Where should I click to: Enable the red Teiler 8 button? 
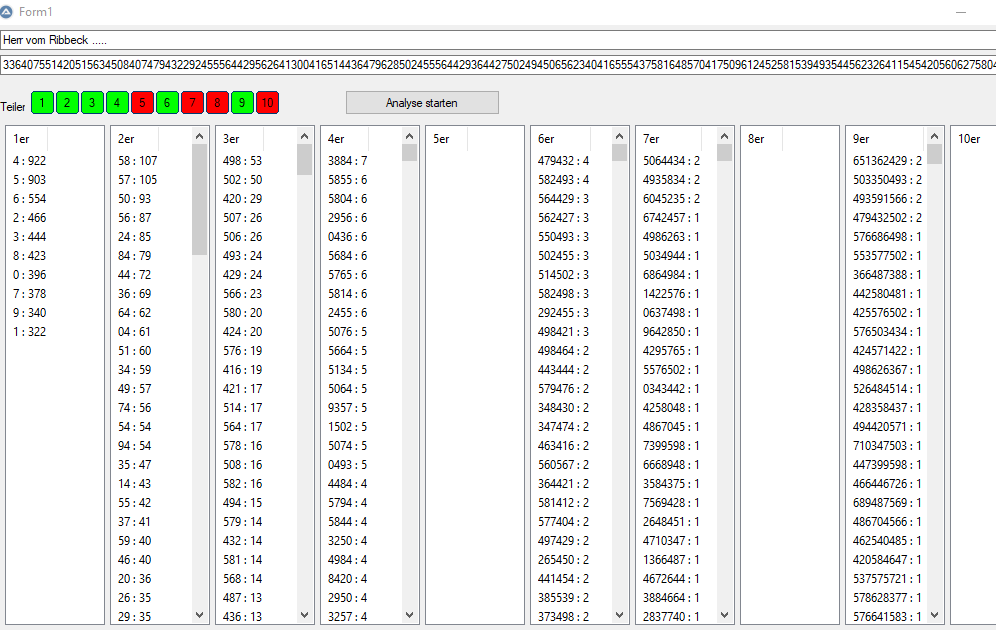click(x=217, y=102)
